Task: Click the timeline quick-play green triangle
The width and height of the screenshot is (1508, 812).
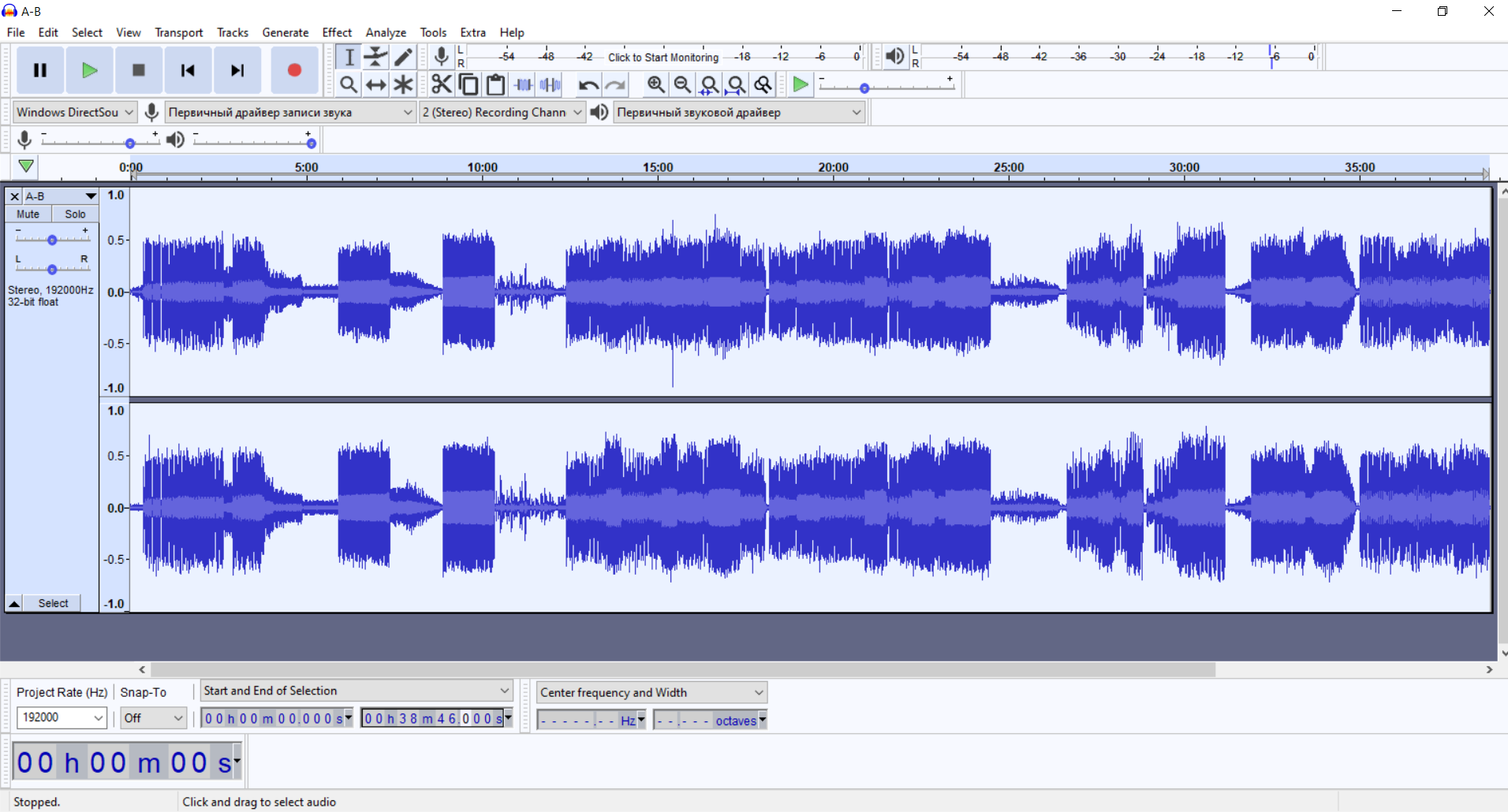Action: pyautogui.click(x=26, y=166)
